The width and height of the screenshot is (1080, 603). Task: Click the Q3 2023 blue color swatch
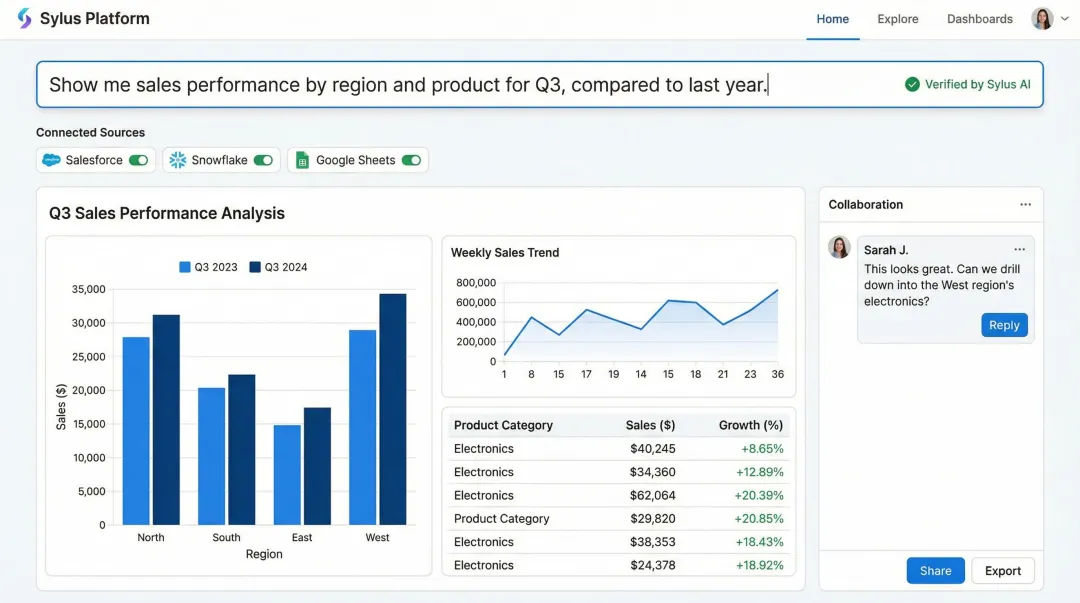tap(184, 267)
